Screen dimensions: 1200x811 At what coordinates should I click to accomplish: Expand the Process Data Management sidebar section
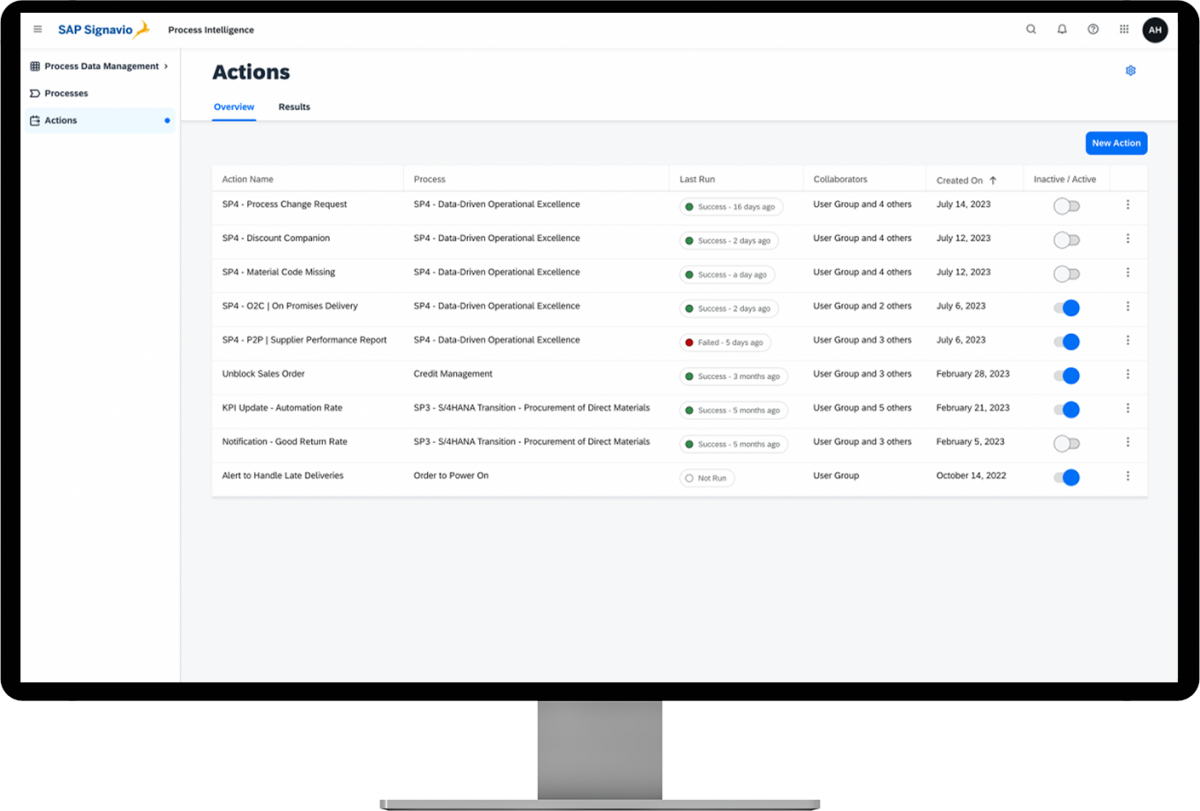pyautogui.click(x=166, y=66)
